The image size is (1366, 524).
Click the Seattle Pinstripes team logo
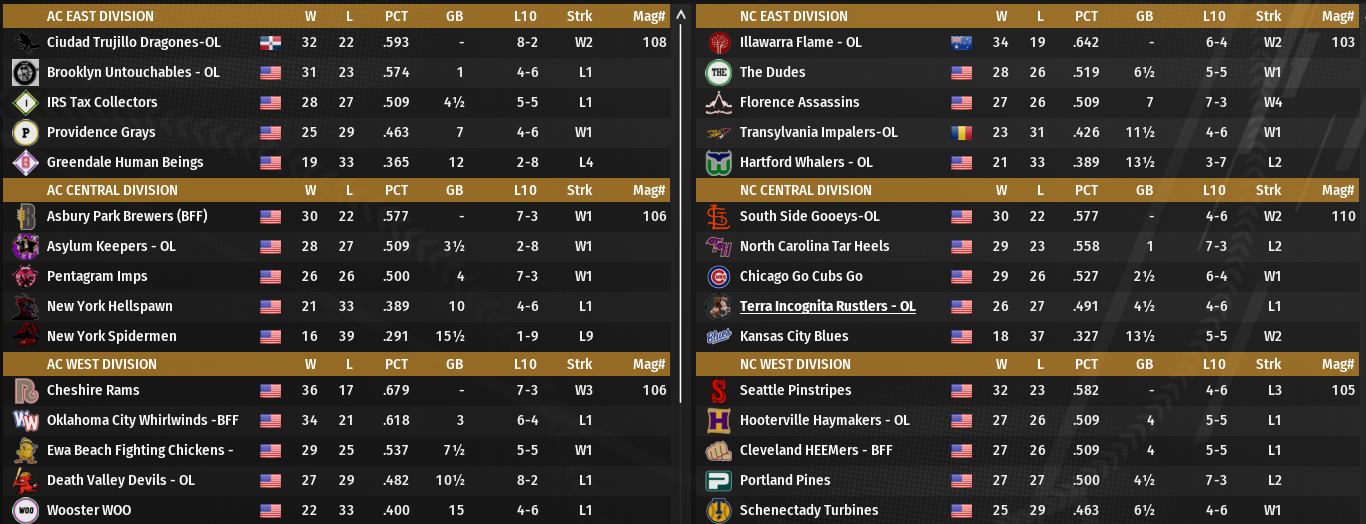(x=718, y=391)
